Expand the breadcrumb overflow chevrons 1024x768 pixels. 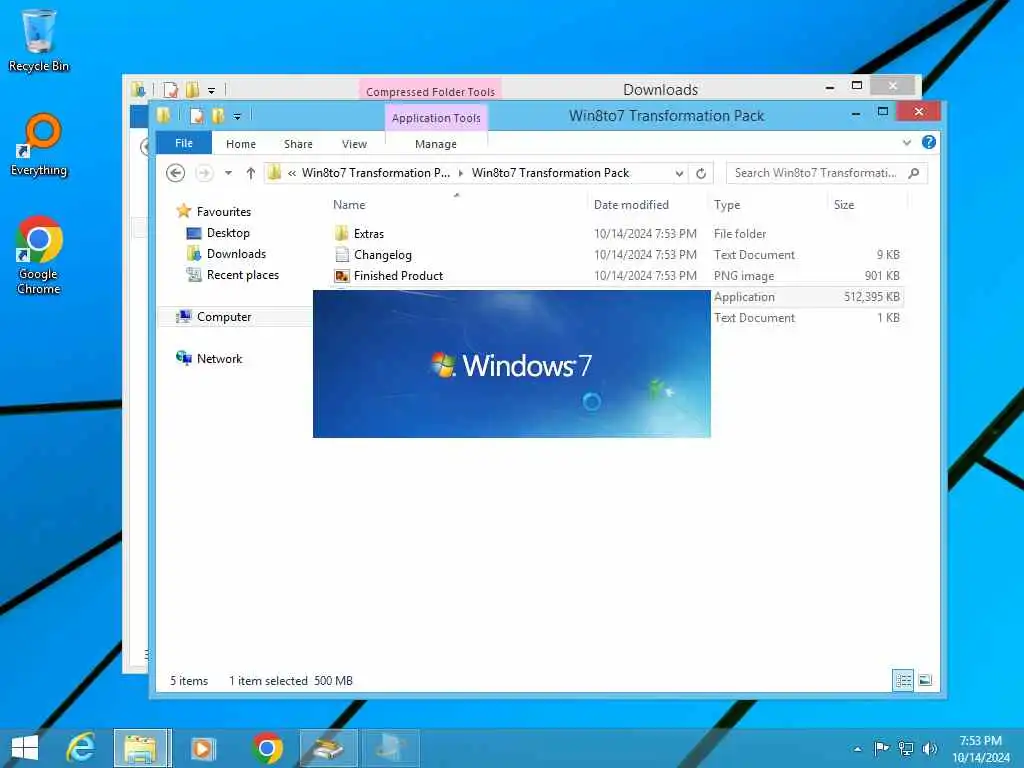291,173
